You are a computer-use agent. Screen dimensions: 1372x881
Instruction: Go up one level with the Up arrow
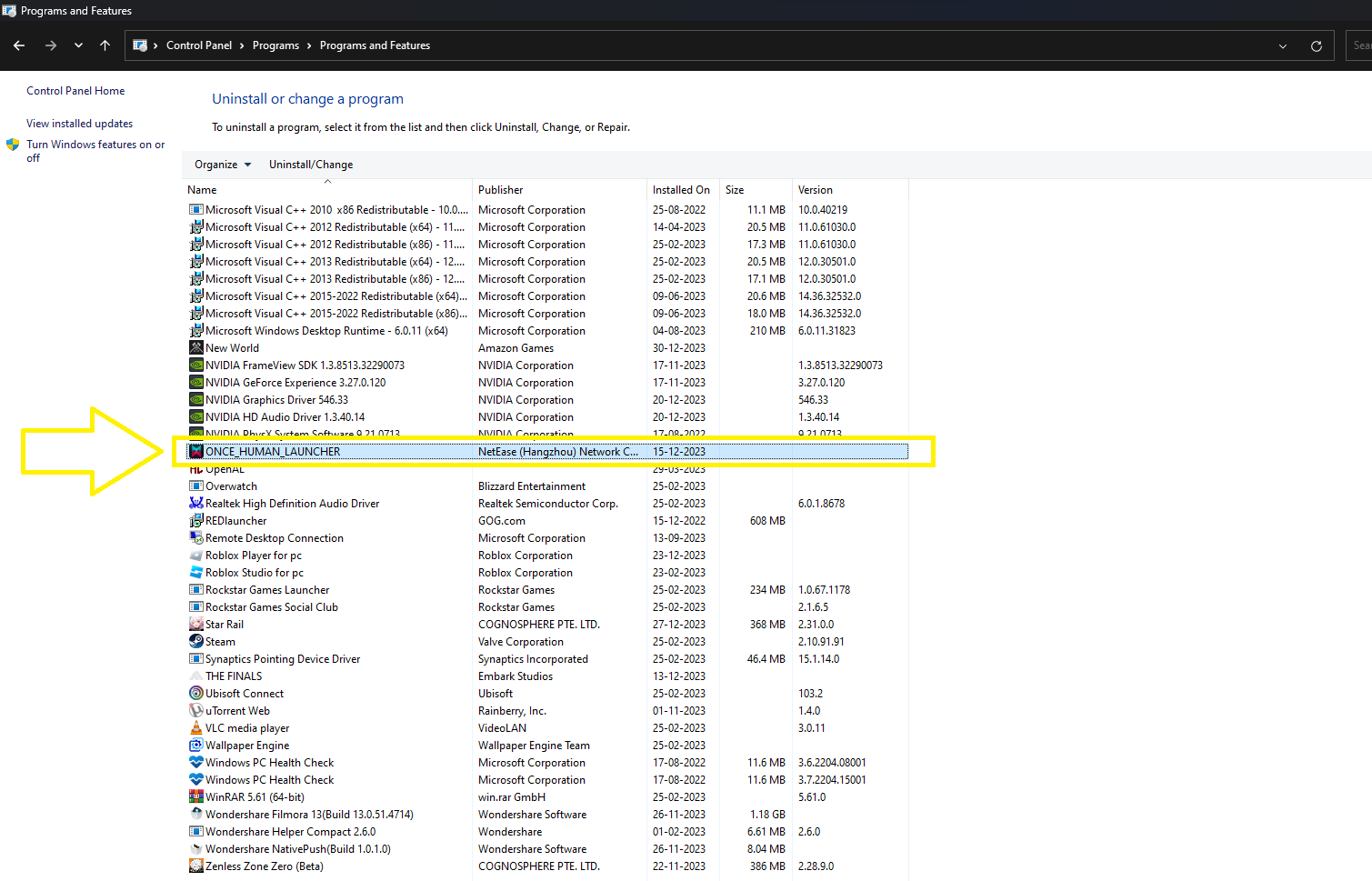tap(105, 45)
